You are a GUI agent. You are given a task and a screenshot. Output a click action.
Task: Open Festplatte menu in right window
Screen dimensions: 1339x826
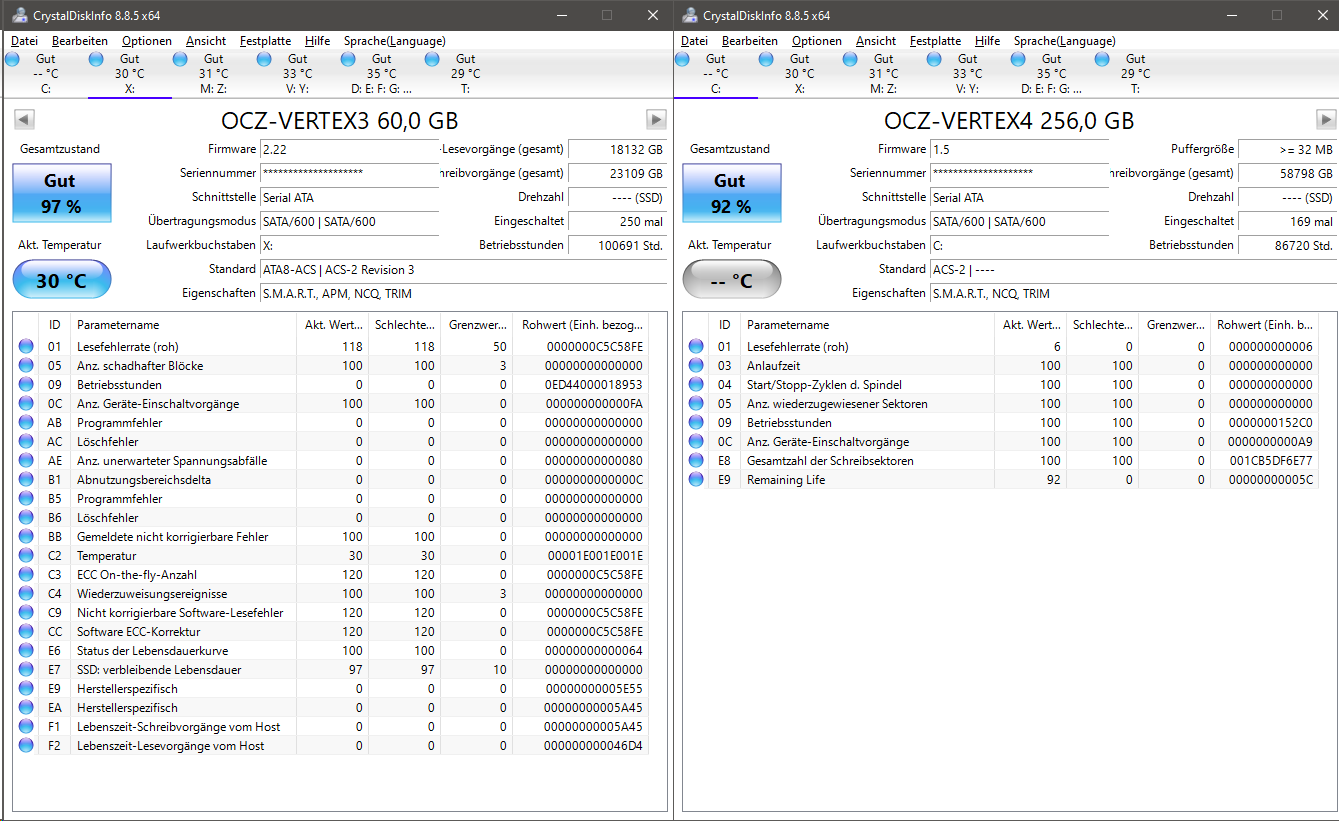coord(935,41)
